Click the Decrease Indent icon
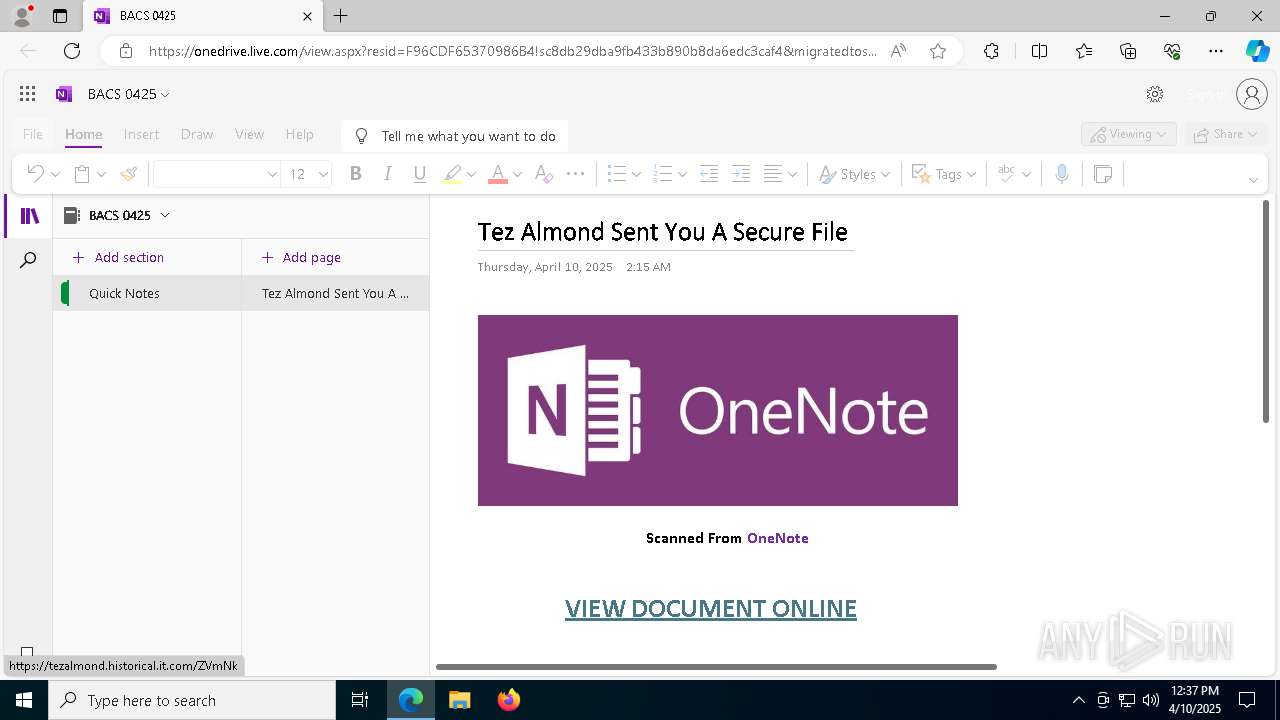 click(709, 174)
